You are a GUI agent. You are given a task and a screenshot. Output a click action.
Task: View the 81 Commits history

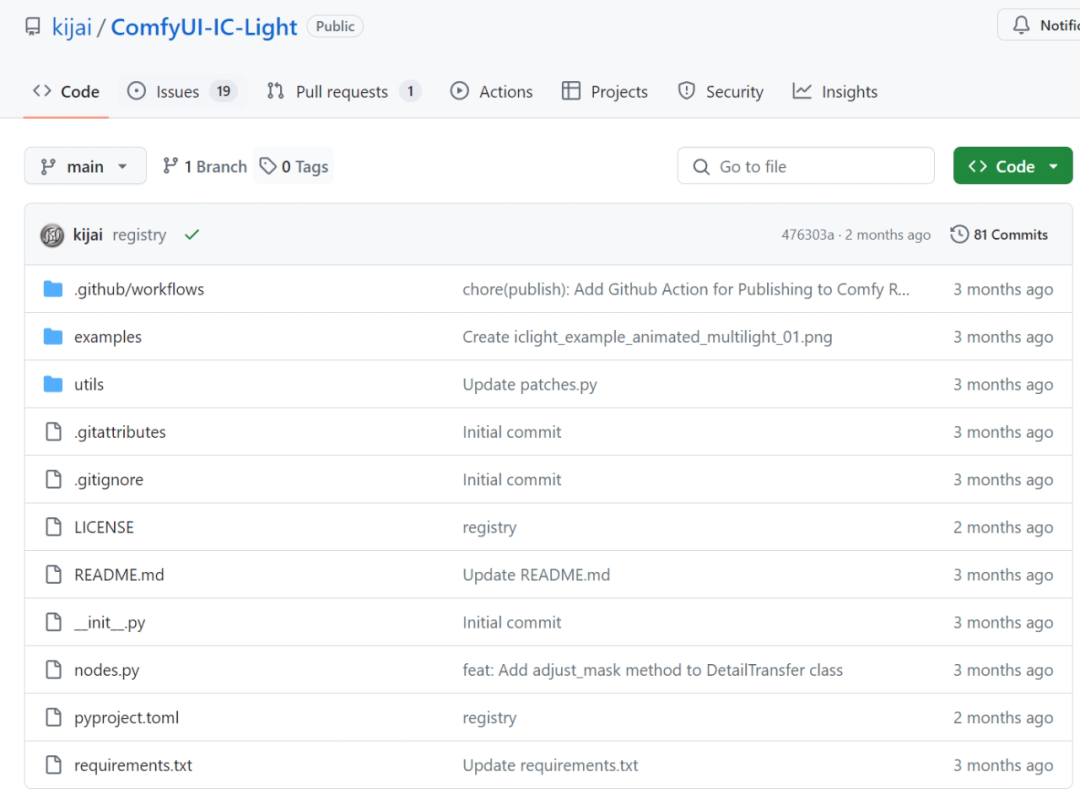tap(999, 235)
